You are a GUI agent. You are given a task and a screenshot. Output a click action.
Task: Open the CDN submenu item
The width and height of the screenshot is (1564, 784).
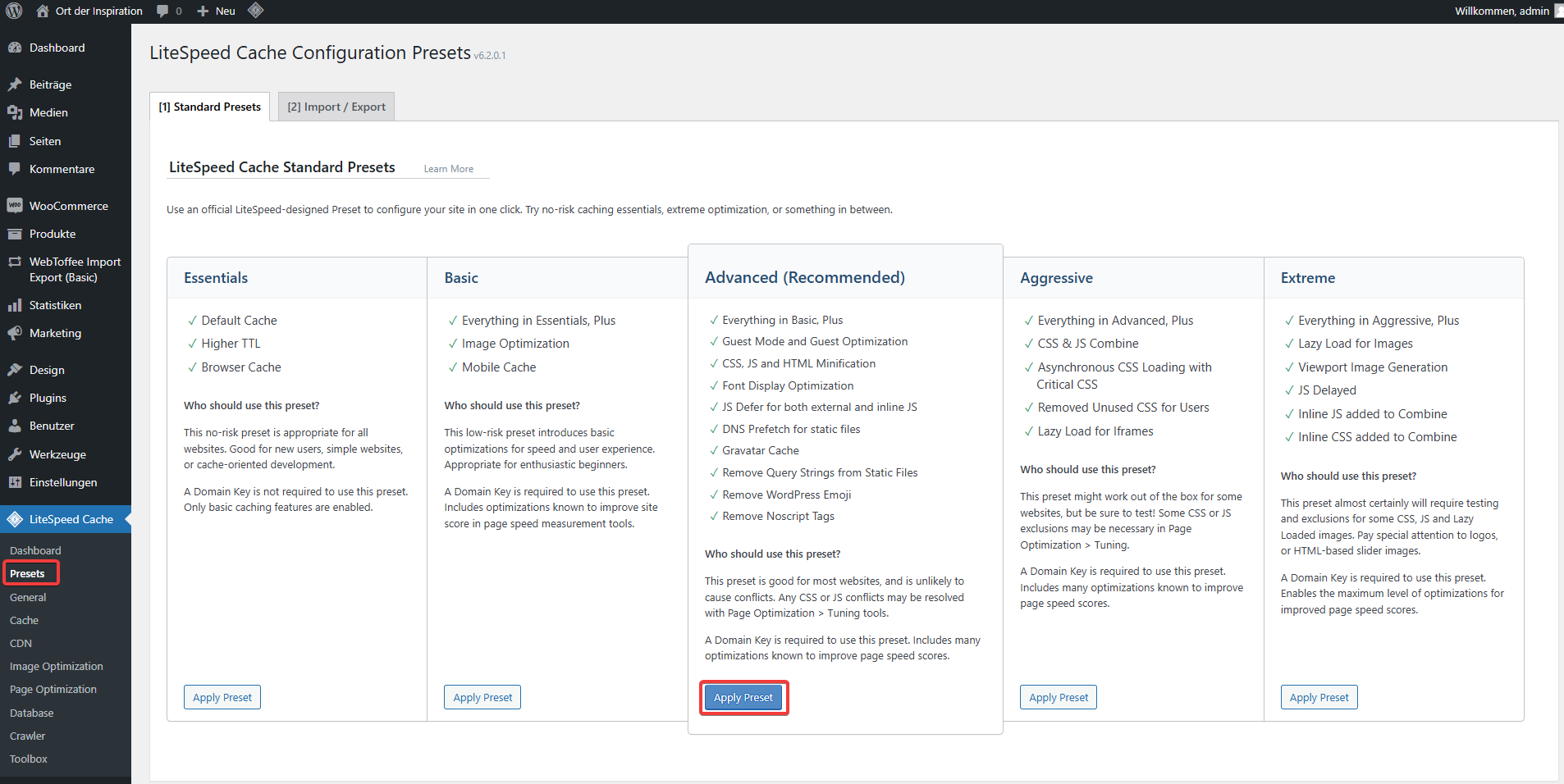pyautogui.click(x=21, y=643)
